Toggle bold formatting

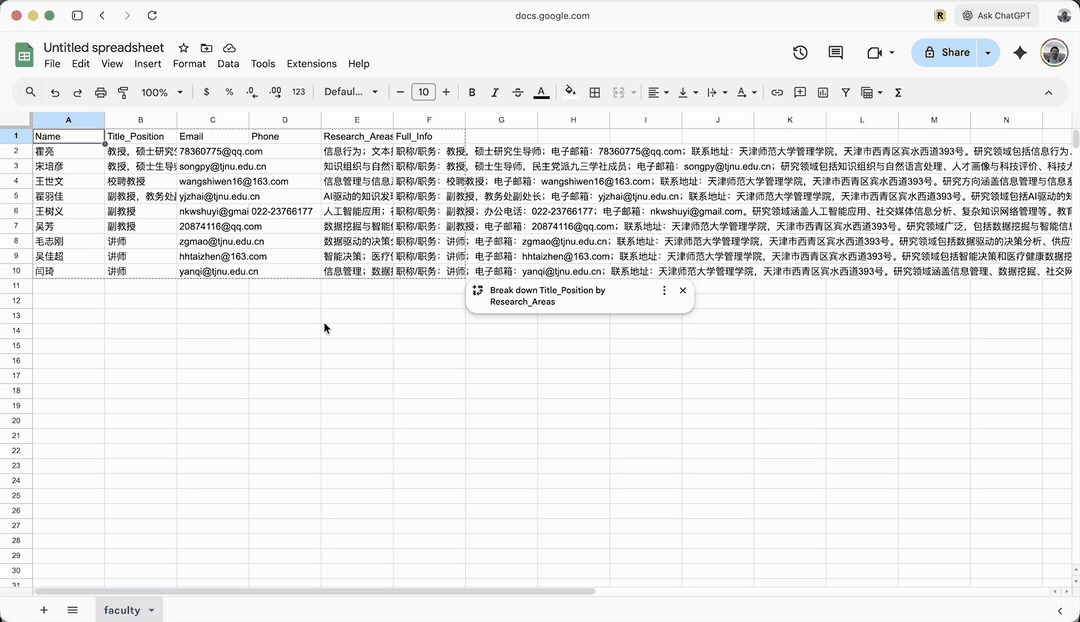[472, 92]
